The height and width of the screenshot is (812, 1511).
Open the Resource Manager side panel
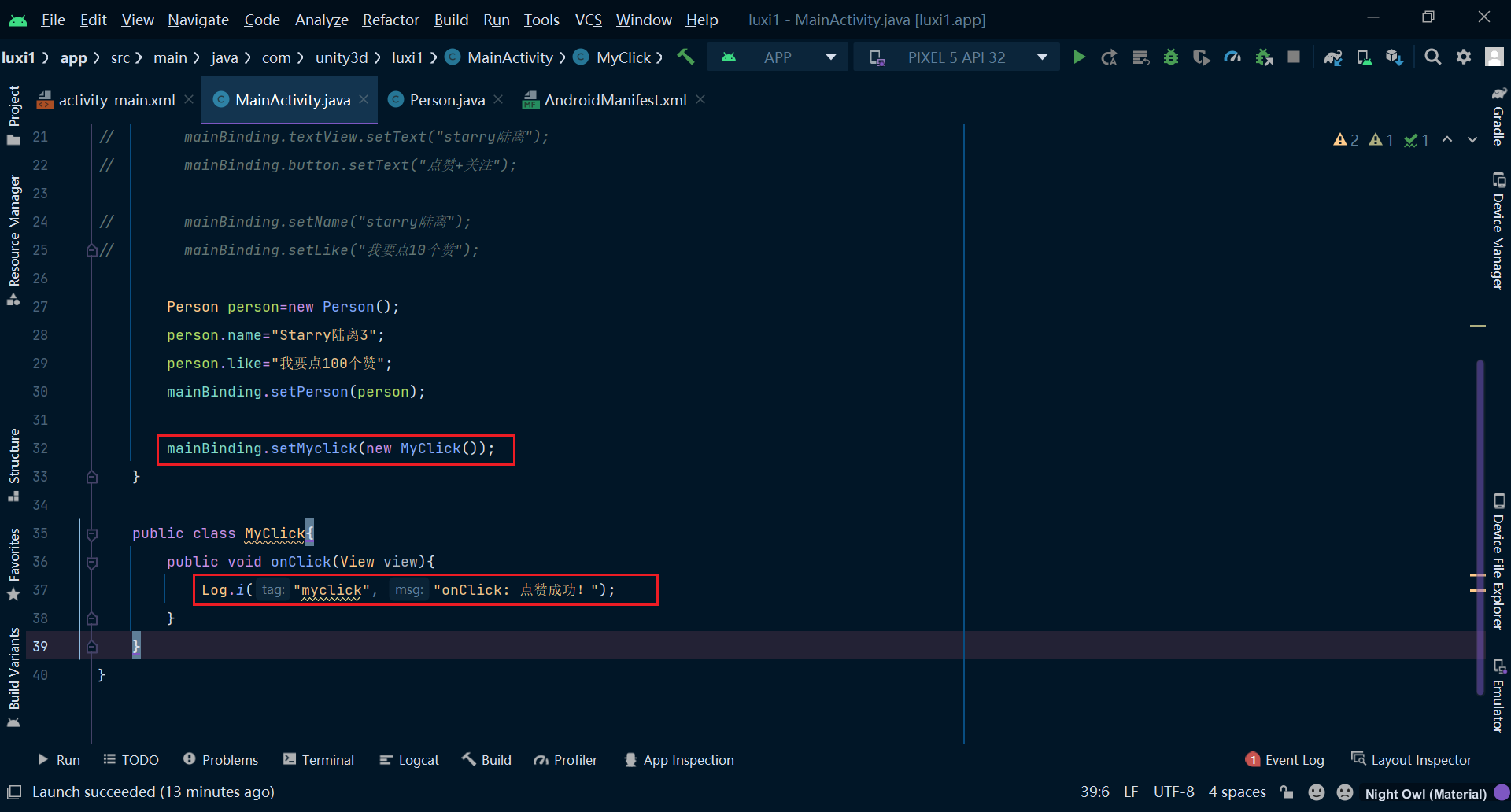coord(13,240)
